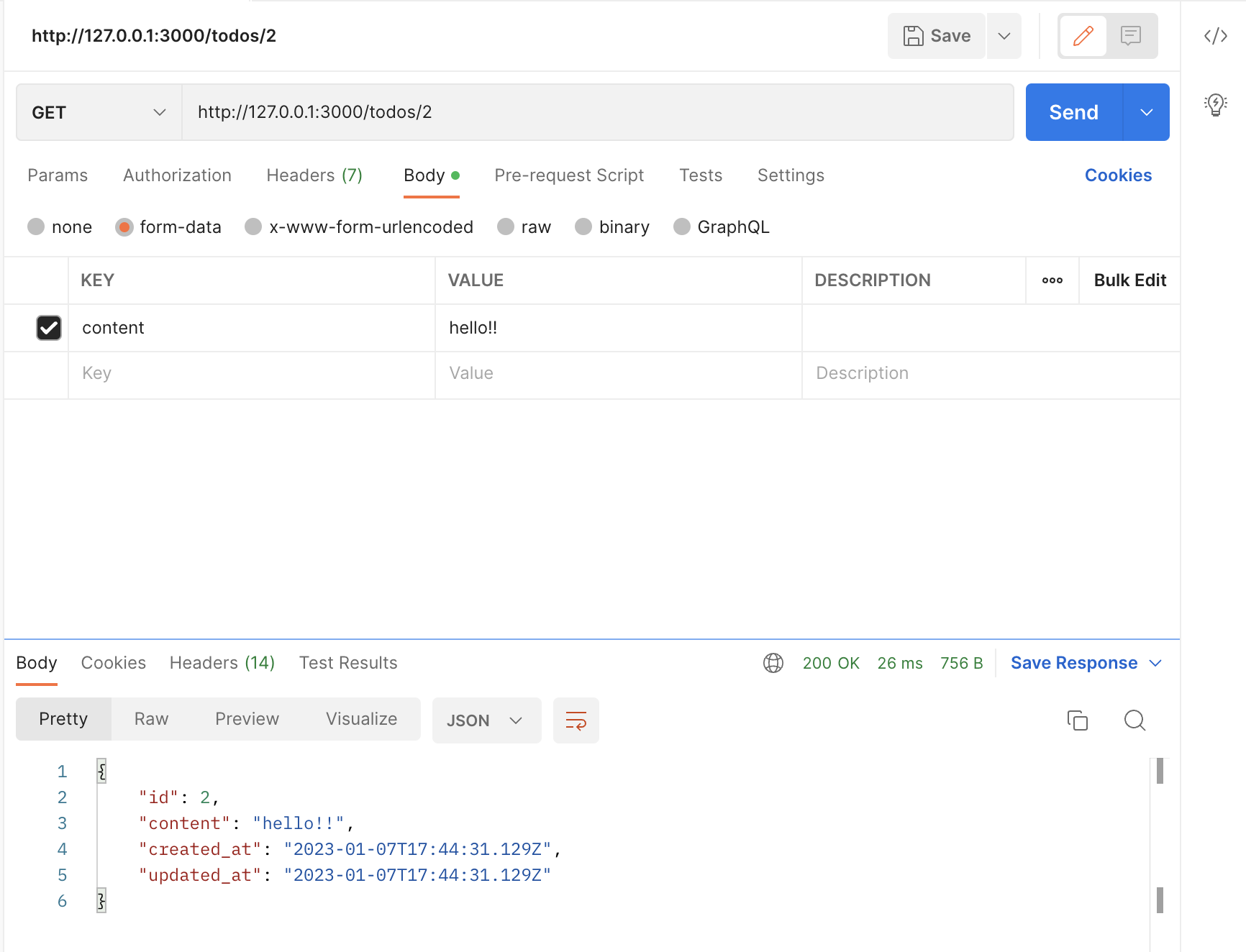This screenshot has width=1246, height=952.
Task: Open the Send options chevron
Action: click(x=1145, y=112)
